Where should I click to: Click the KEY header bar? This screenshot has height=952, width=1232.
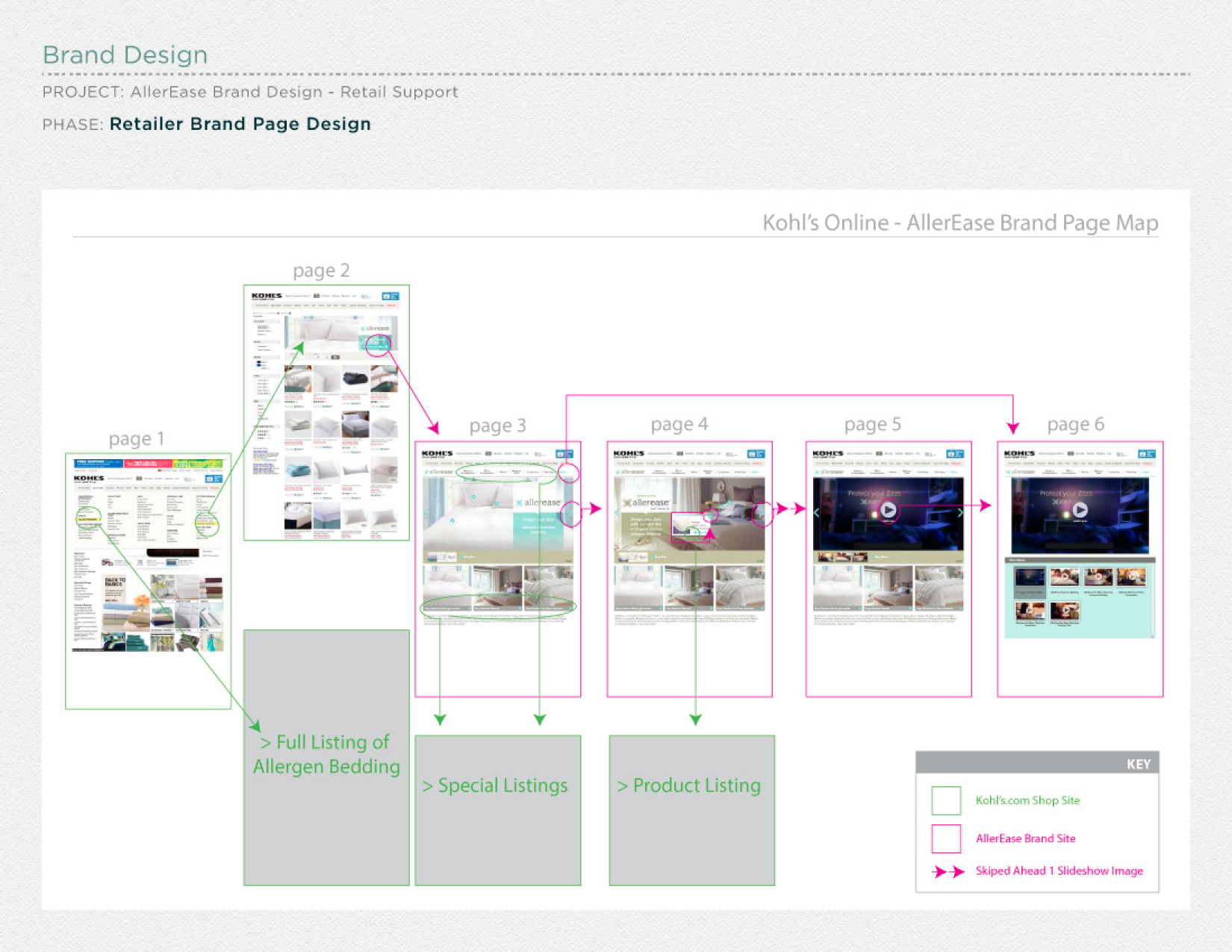pos(1037,763)
